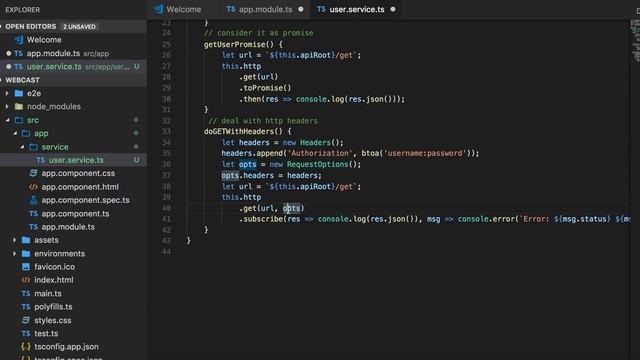This screenshot has width=640, height=360.
Task: Open app.component.spec.ts file
Action: tap(85, 200)
